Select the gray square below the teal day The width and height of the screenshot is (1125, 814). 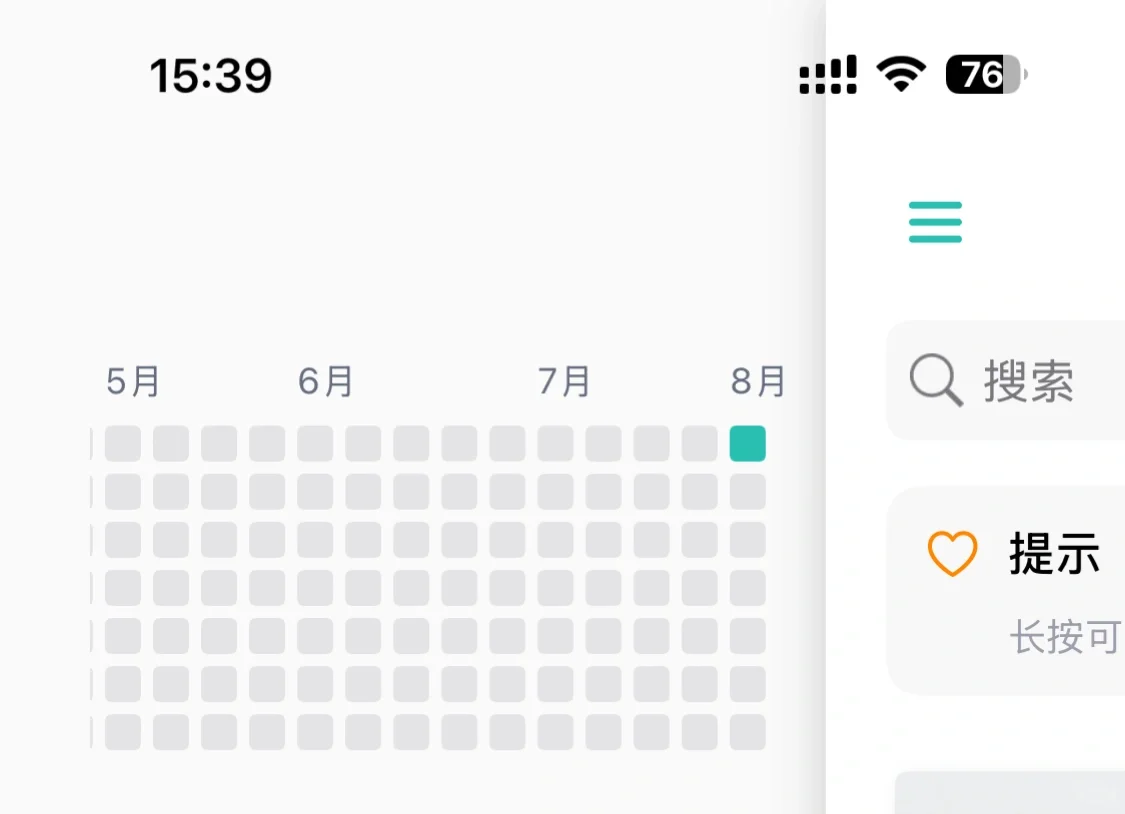click(x=748, y=492)
